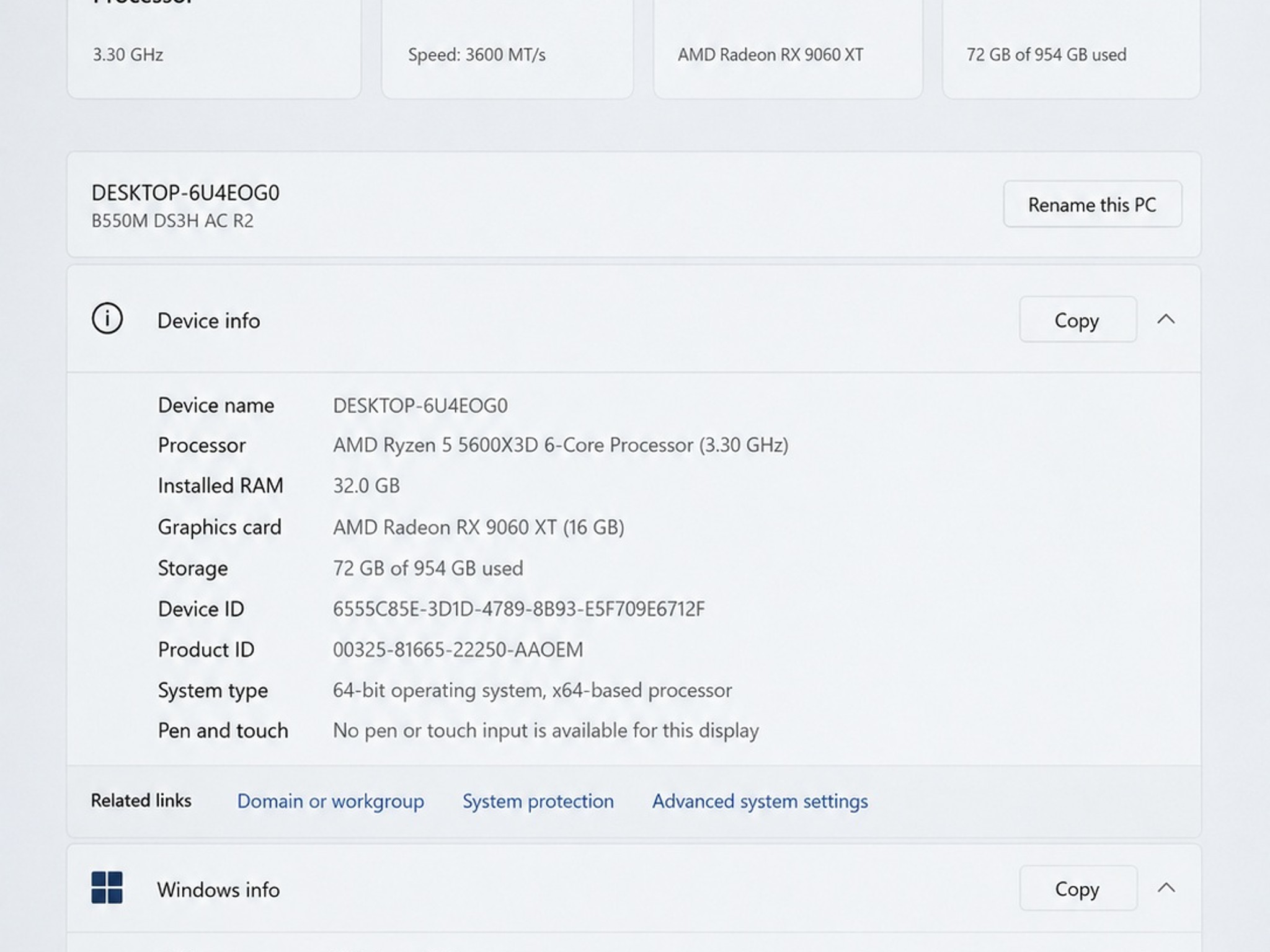Screen dimensions: 1270x952
Task: Select the No pen or touch input text
Action: 546,731
